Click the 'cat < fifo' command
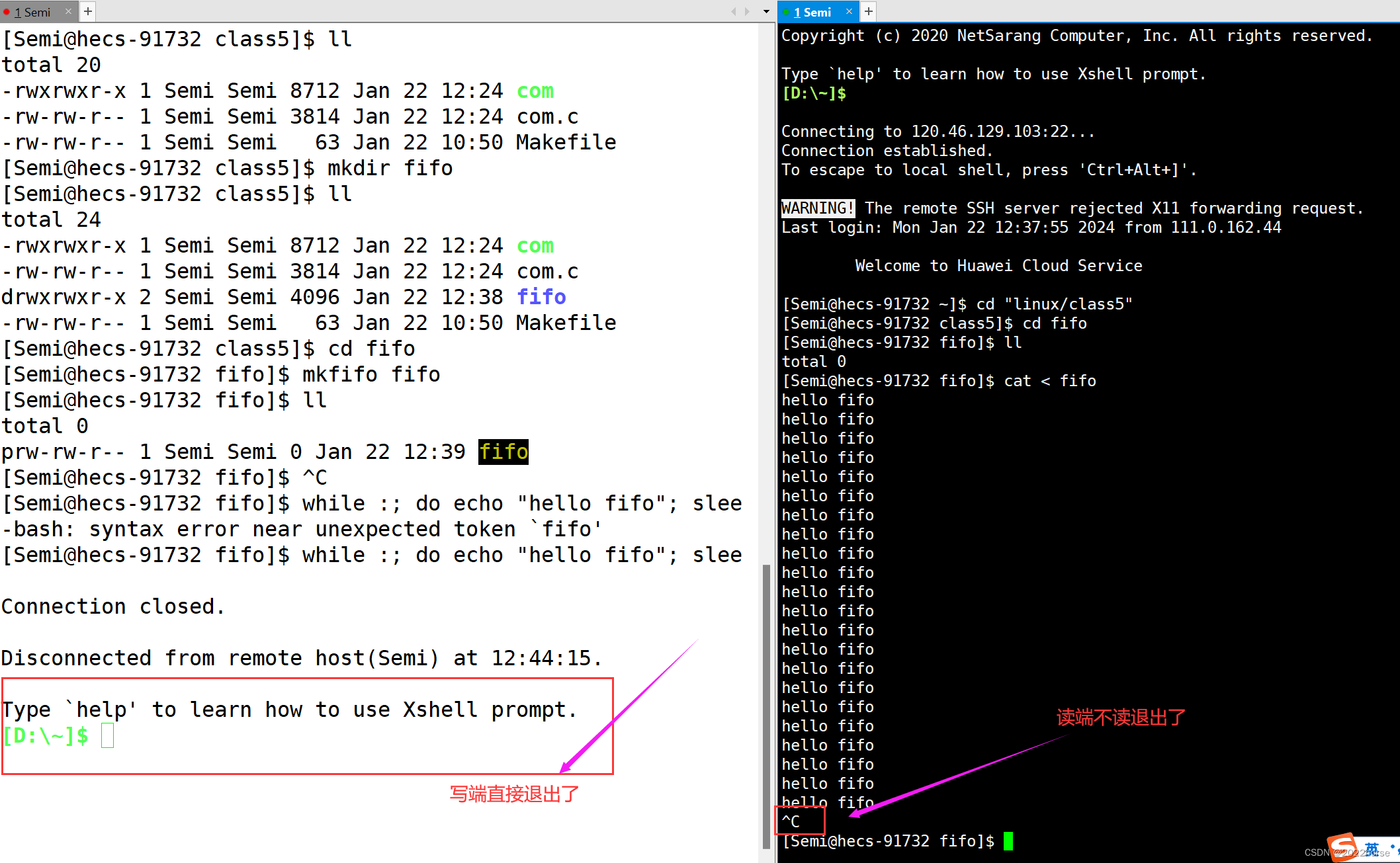 (x=1050, y=381)
